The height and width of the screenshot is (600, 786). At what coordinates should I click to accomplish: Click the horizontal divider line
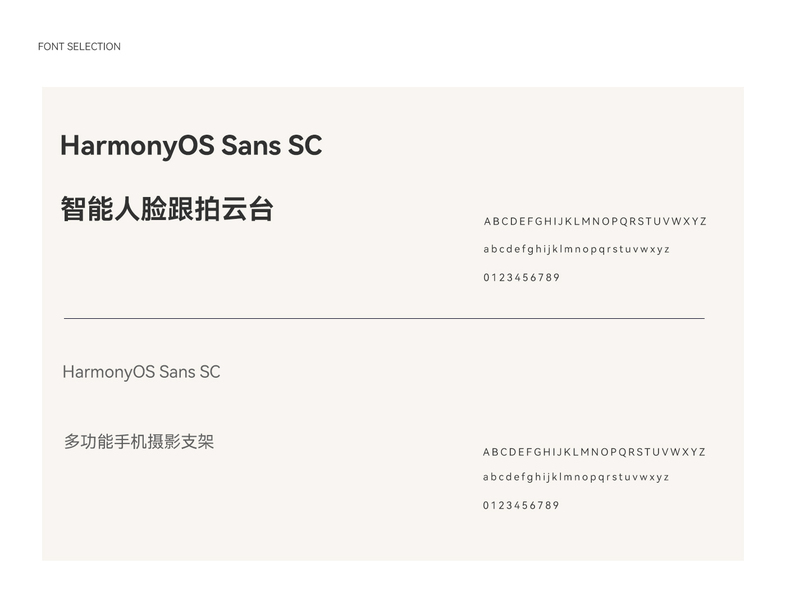[x=384, y=318]
